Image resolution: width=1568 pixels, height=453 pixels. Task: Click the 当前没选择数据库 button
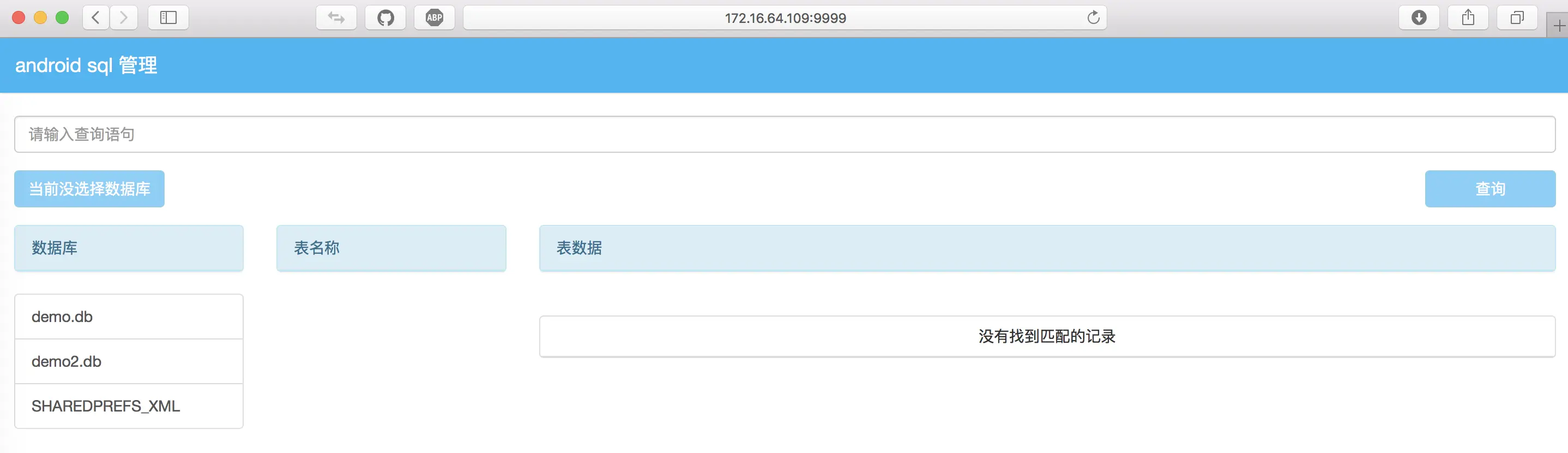pos(89,189)
